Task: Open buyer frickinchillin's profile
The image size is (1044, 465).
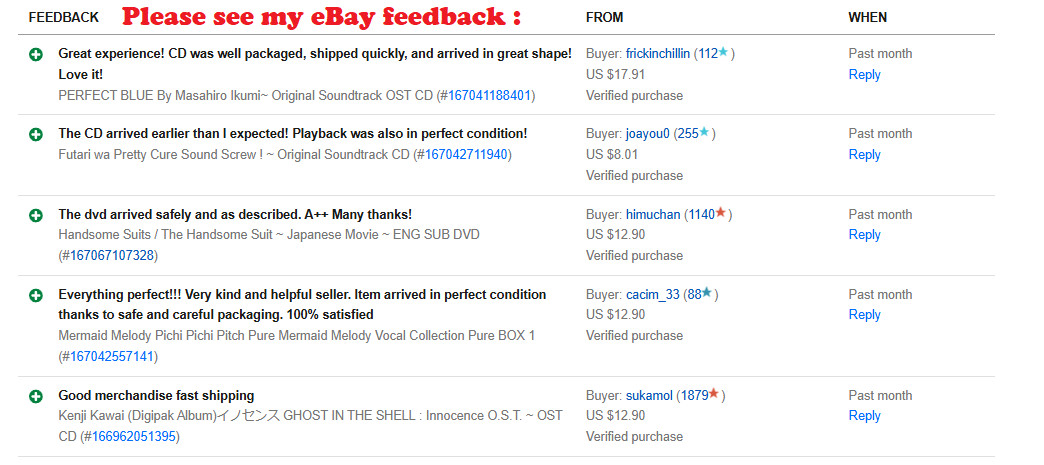Action: (657, 54)
